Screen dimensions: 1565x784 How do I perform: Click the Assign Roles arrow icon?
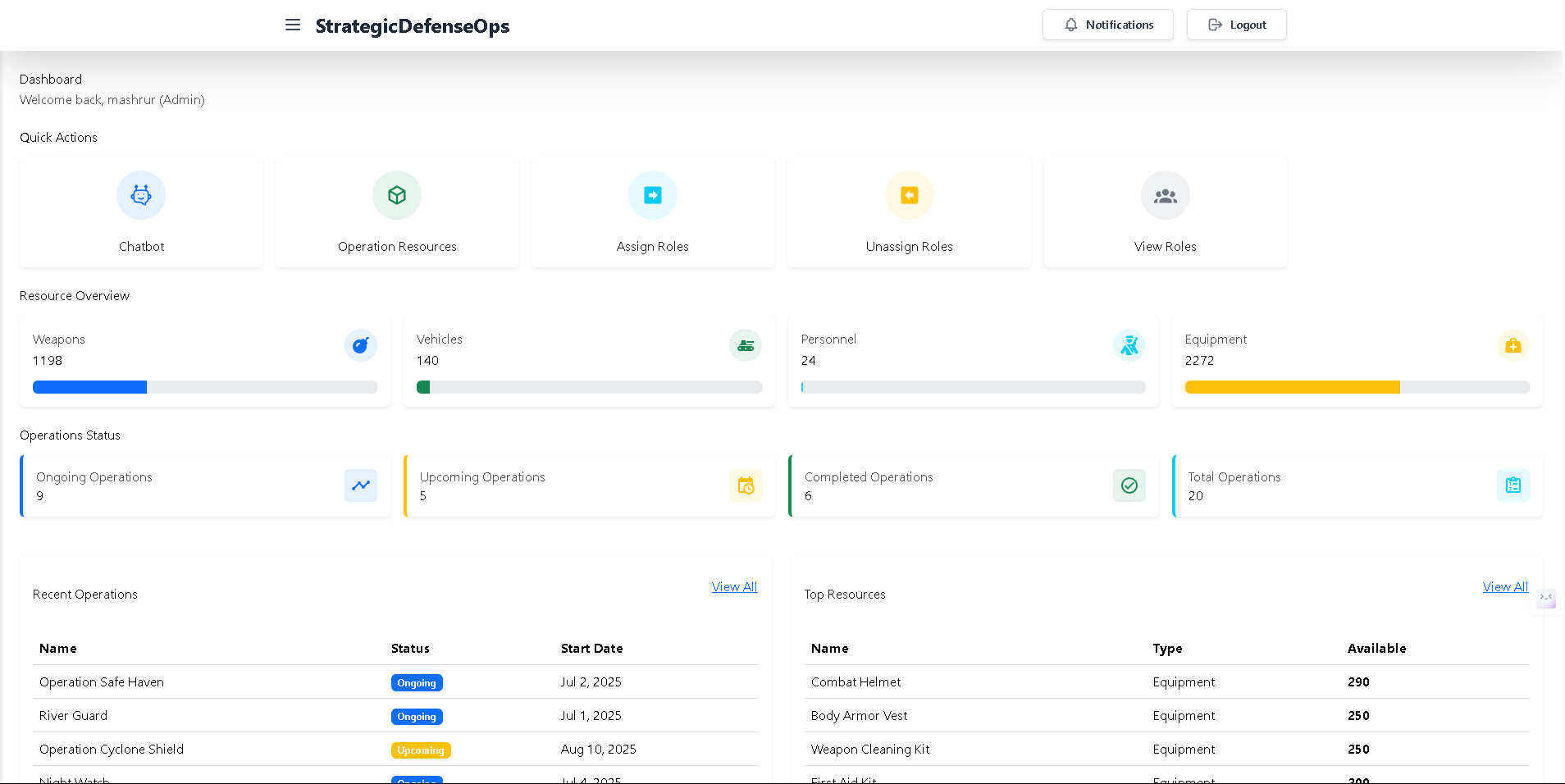coord(653,195)
